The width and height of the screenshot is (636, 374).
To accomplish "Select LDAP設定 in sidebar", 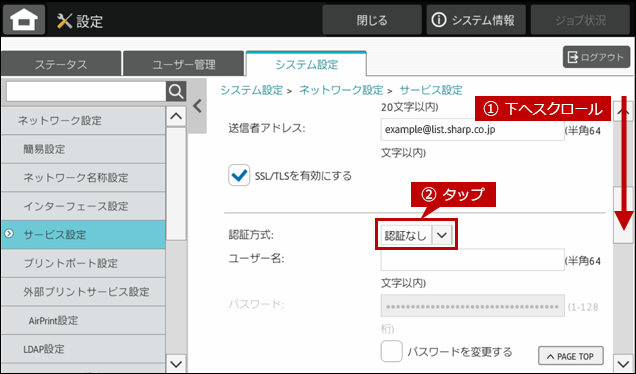I will (83, 348).
